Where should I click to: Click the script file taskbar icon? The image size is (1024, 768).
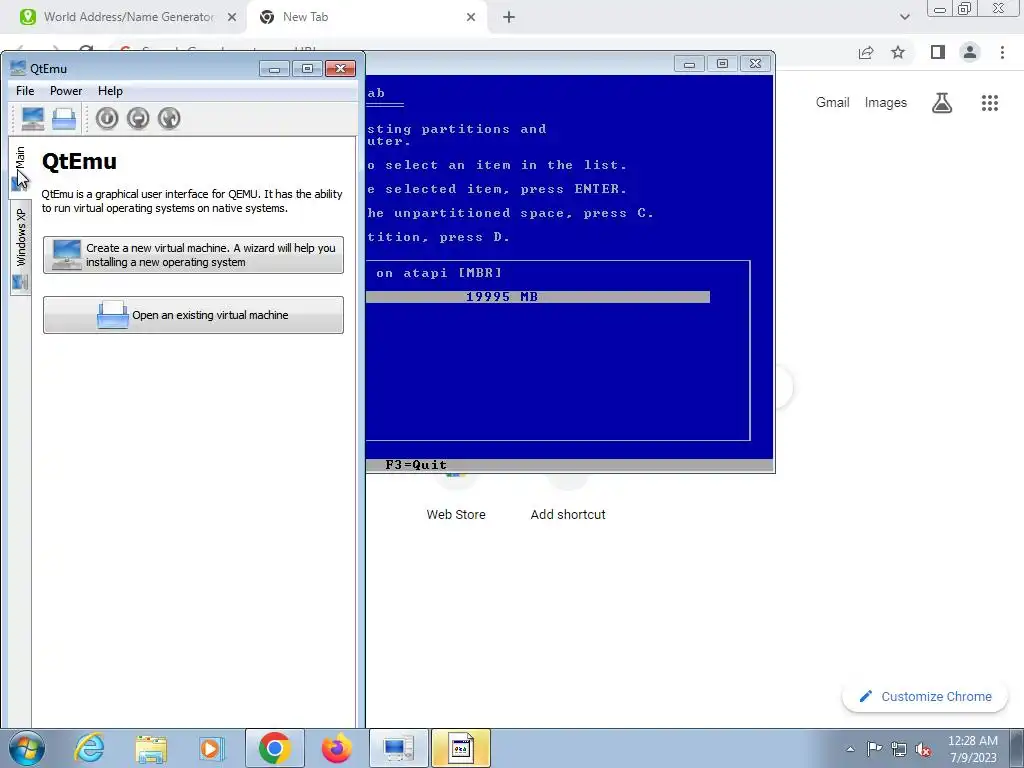[x=460, y=748]
